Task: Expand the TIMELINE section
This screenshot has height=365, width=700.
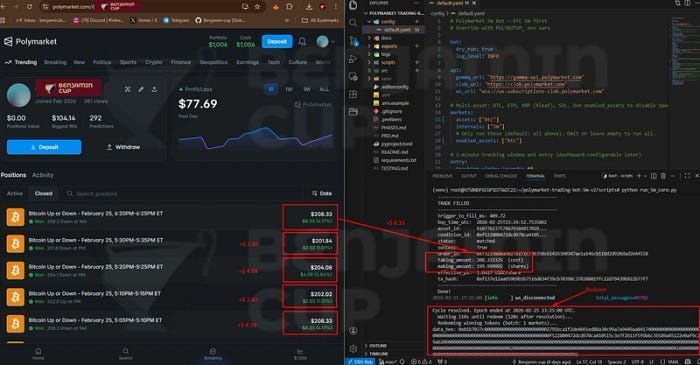Action: pyautogui.click(x=377, y=354)
